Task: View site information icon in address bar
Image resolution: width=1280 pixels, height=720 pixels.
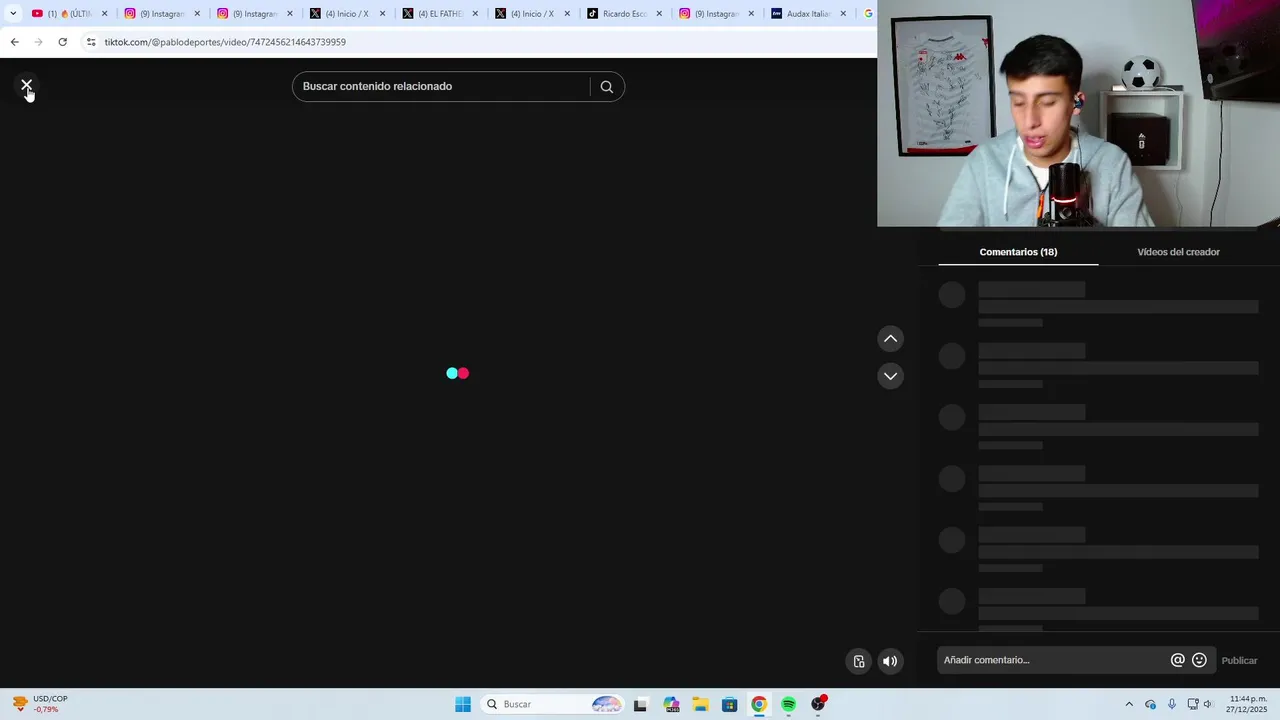Action: coord(91,42)
